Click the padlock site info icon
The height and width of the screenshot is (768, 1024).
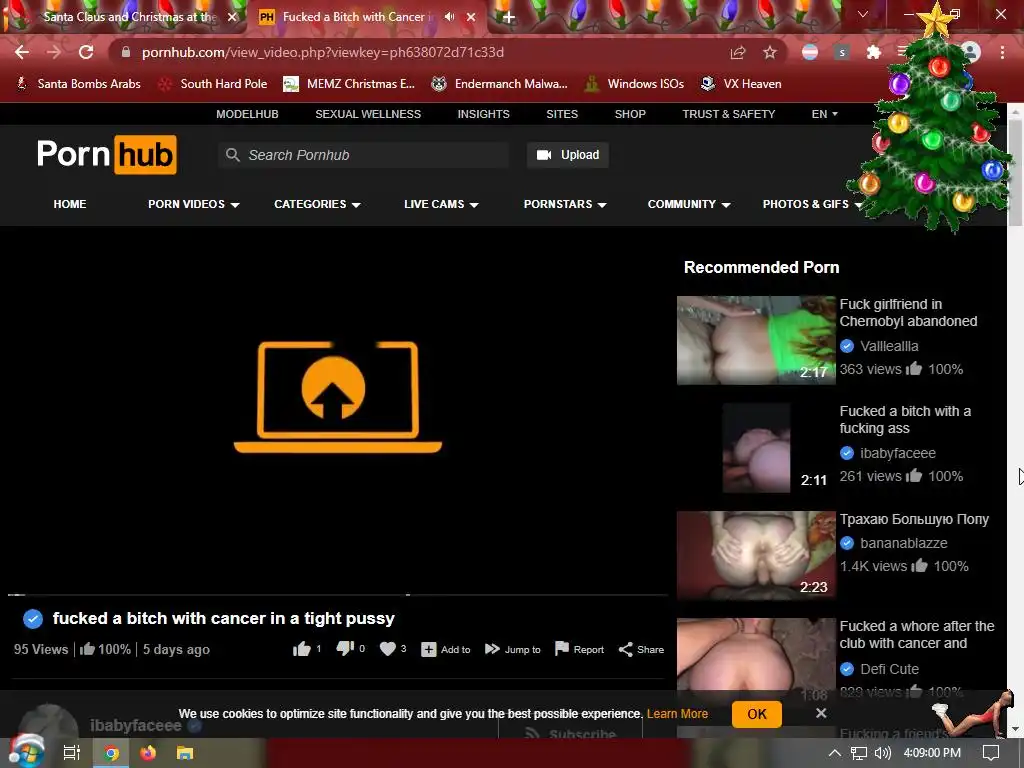(x=126, y=52)
